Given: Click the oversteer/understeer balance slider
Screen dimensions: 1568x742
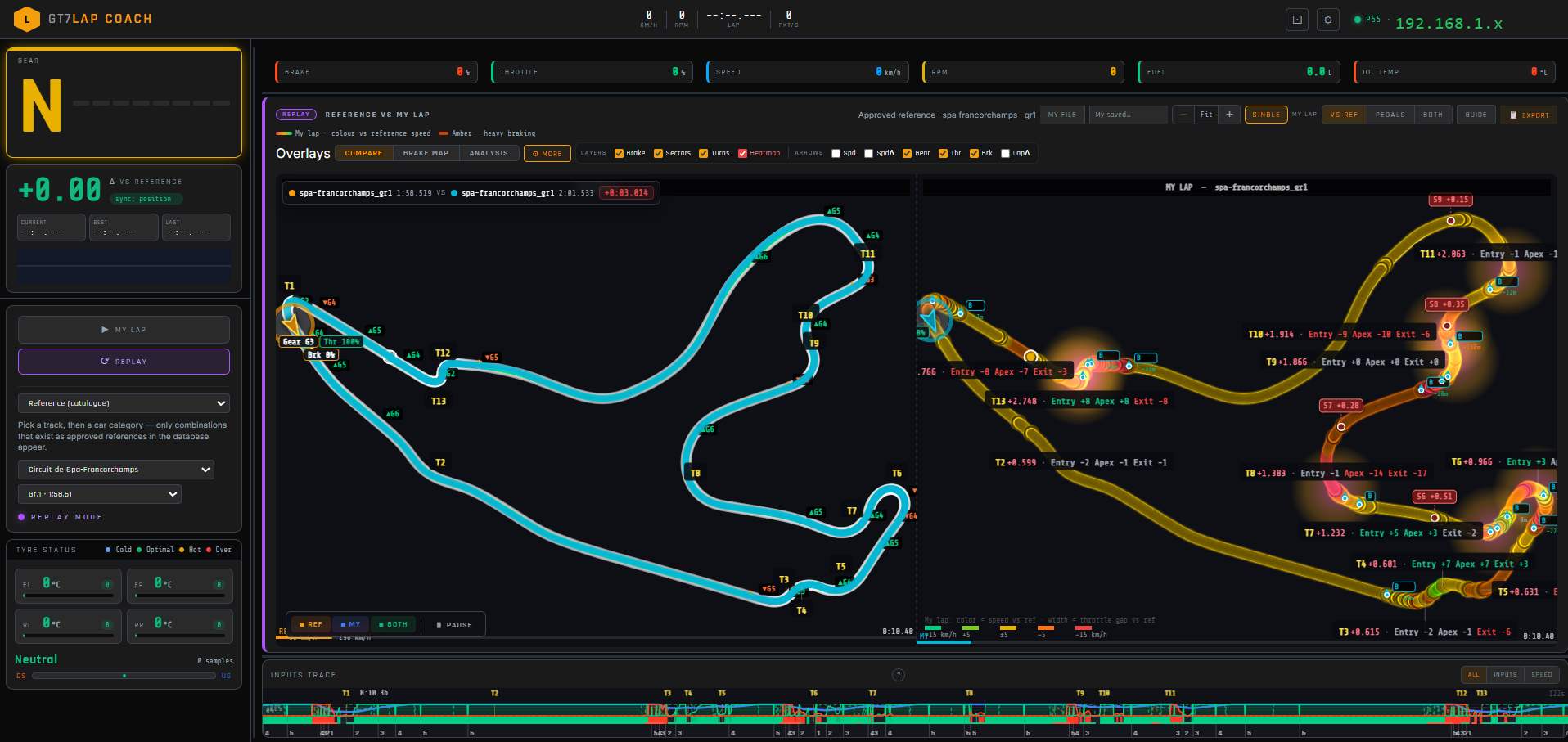Looking at the screenshot, I should click(x=124, y=676).
